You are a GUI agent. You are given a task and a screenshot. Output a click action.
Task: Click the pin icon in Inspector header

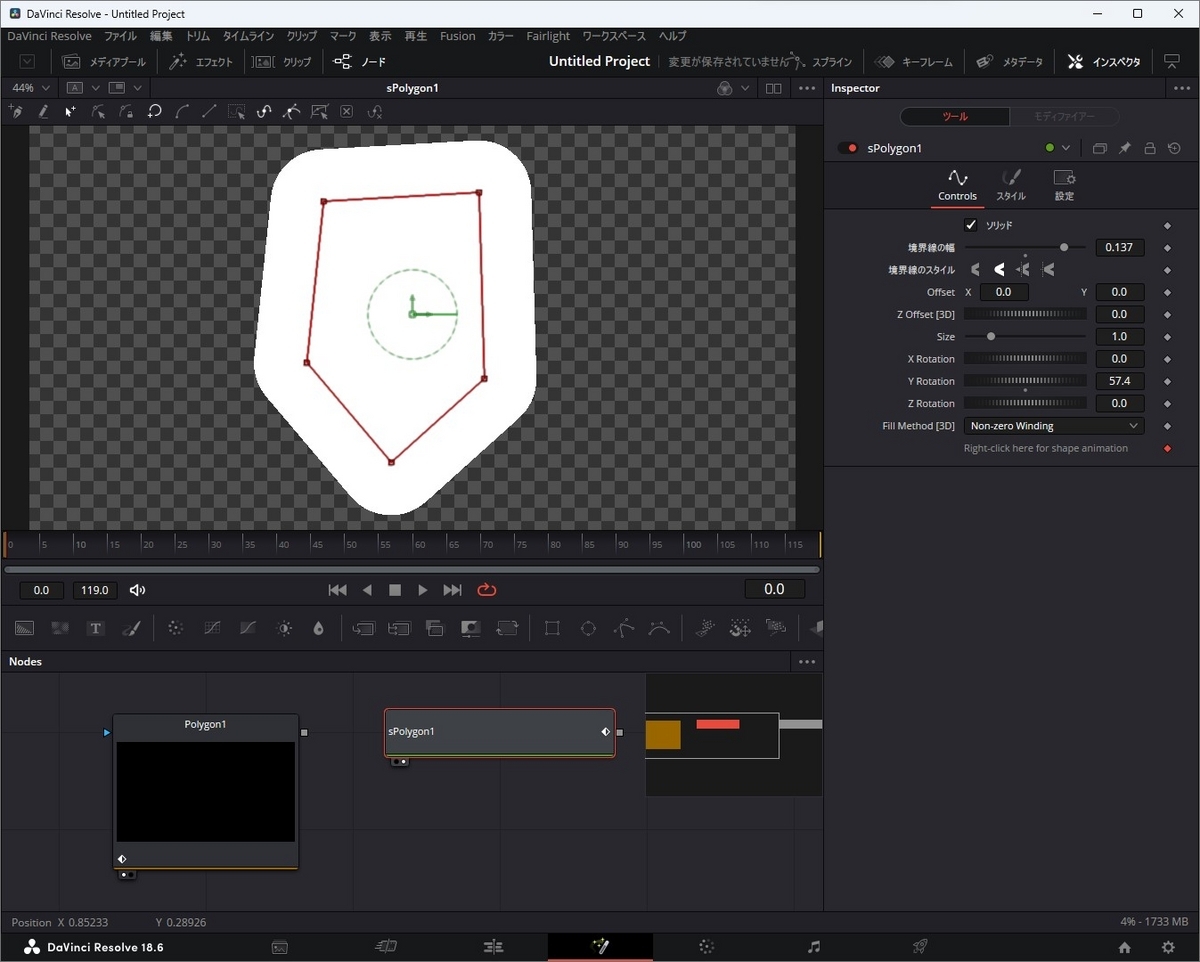point(1124,148)
